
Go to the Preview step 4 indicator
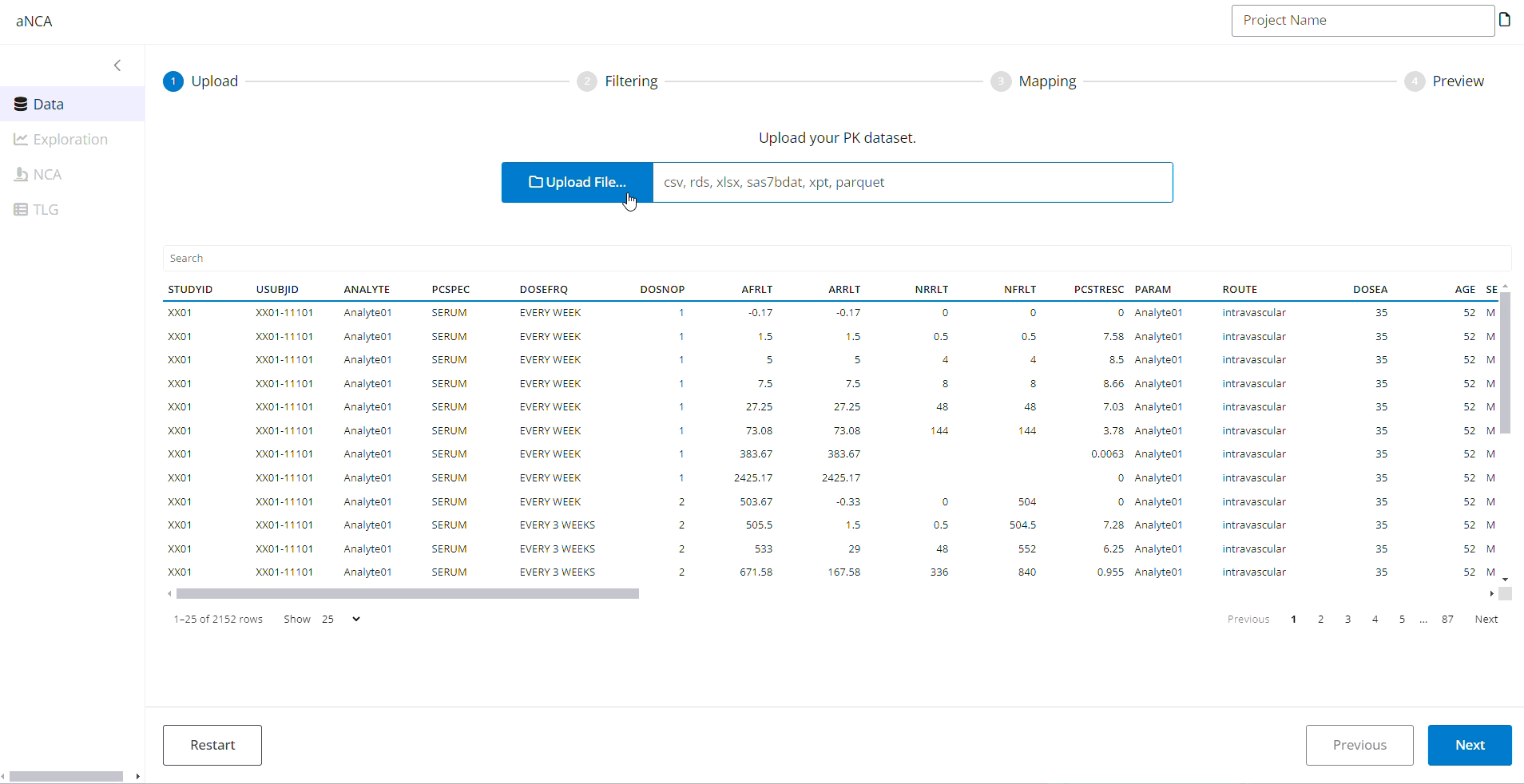click(x=1415, y=81)
